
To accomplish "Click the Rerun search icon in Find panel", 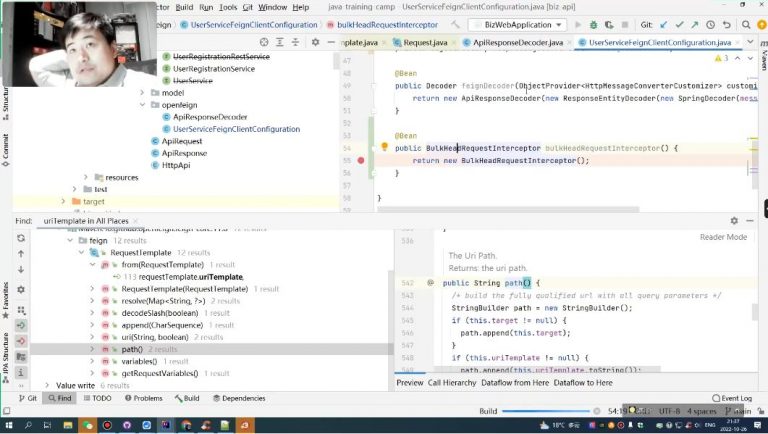I will [21, 240].
